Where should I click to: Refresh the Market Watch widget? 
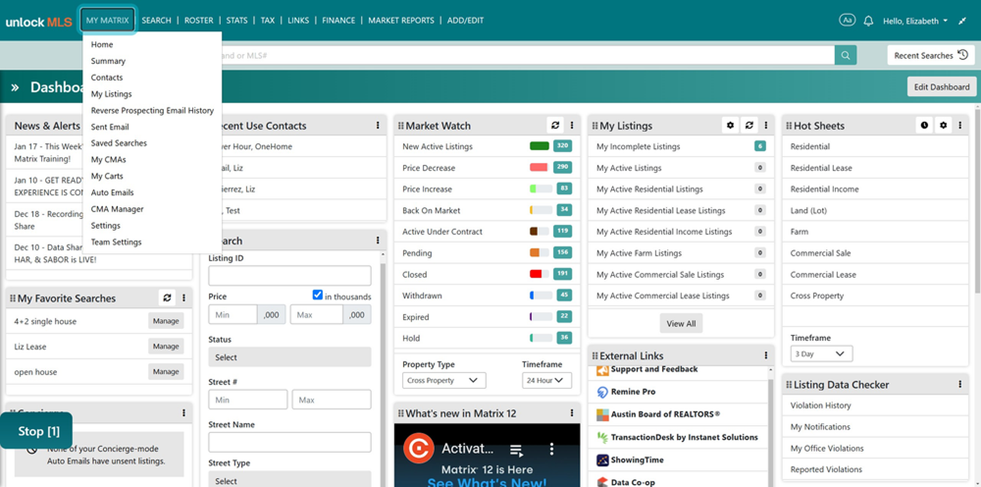(555, 125)
